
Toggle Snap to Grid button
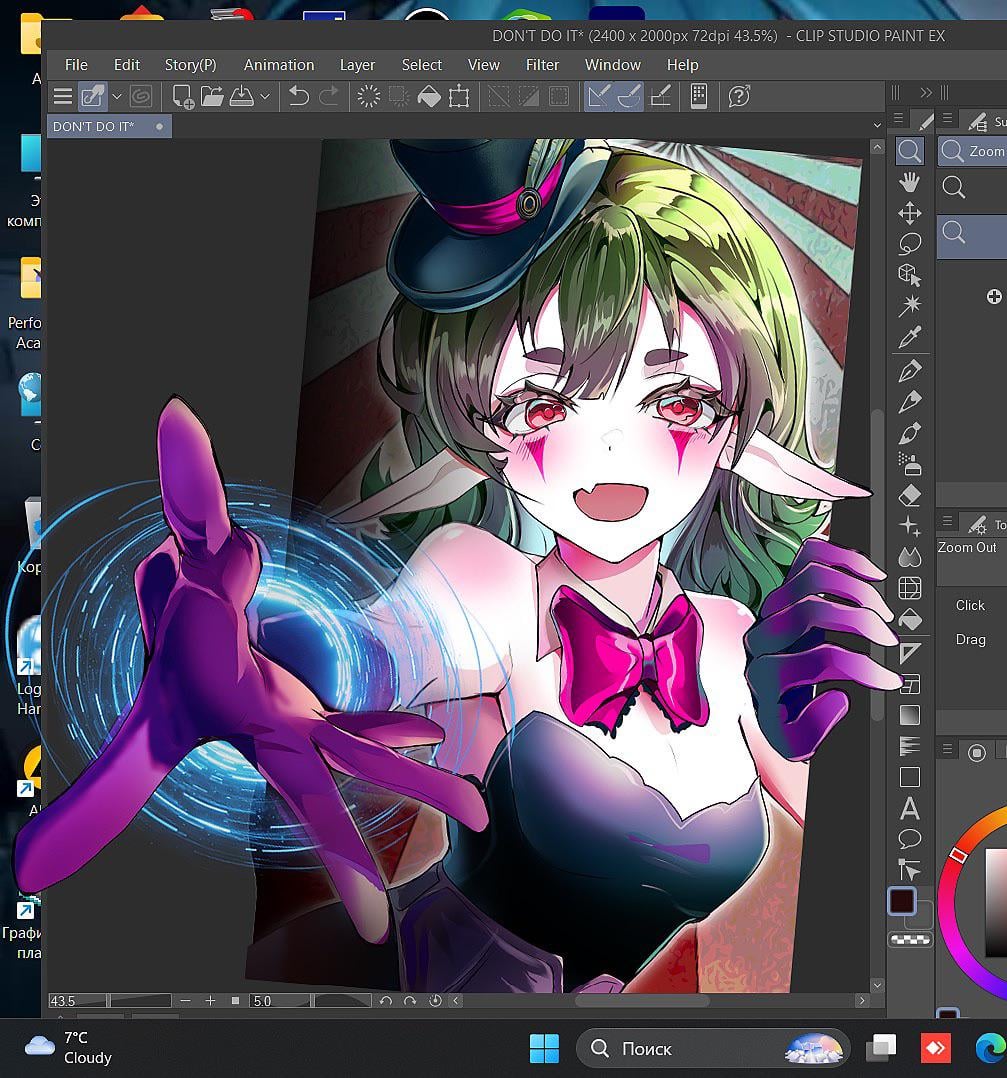pos(660,96)
